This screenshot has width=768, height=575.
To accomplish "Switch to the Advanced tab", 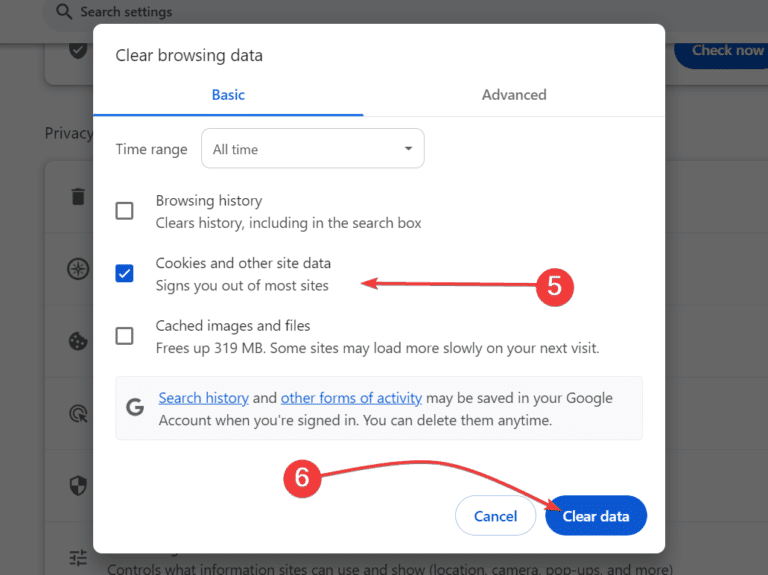I will (514, 95).
